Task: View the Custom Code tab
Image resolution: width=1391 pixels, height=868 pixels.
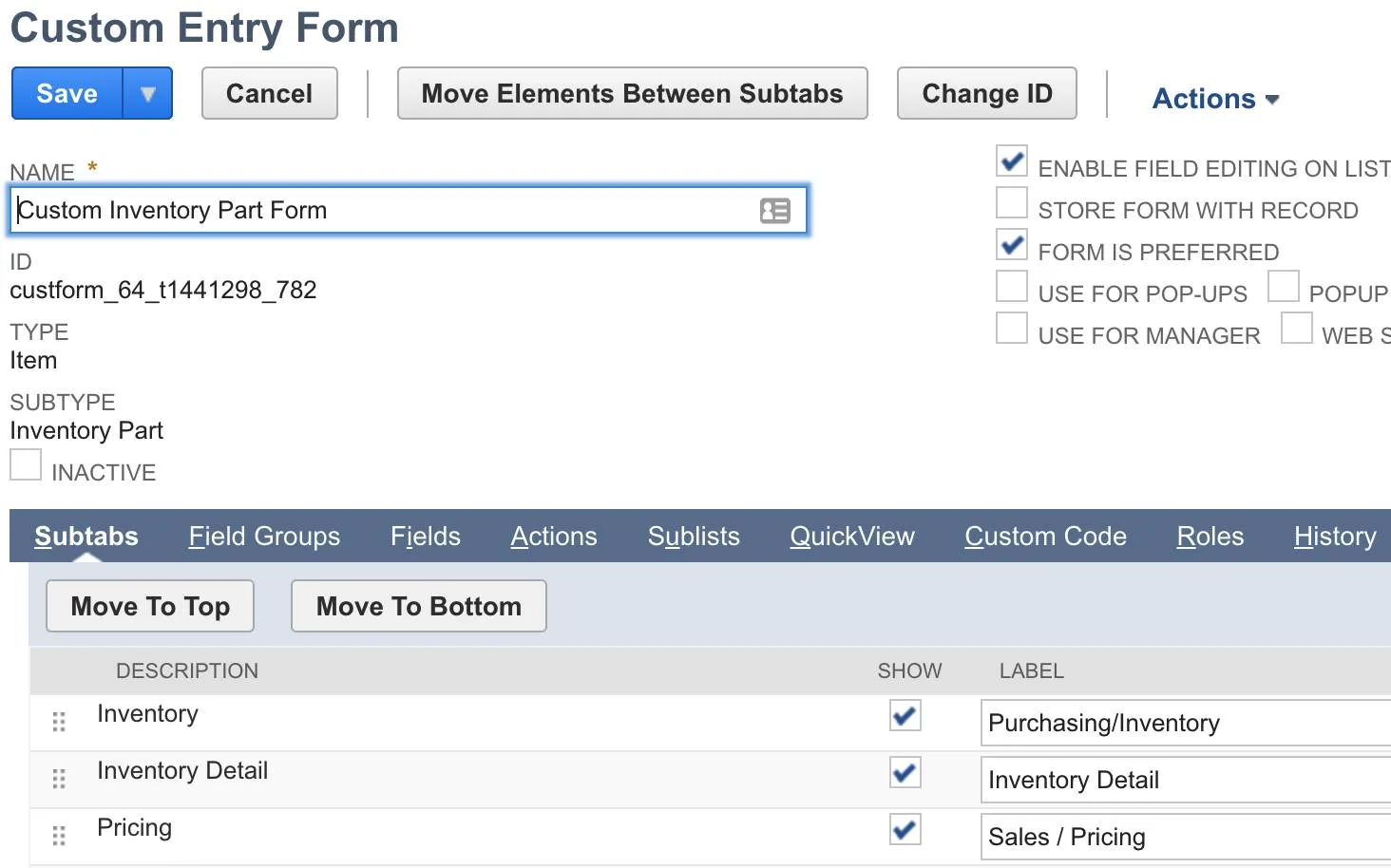Action: (1045, 536)
